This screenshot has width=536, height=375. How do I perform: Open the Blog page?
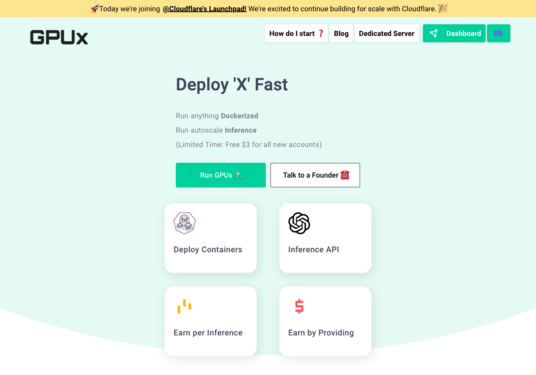coord(341,33)
